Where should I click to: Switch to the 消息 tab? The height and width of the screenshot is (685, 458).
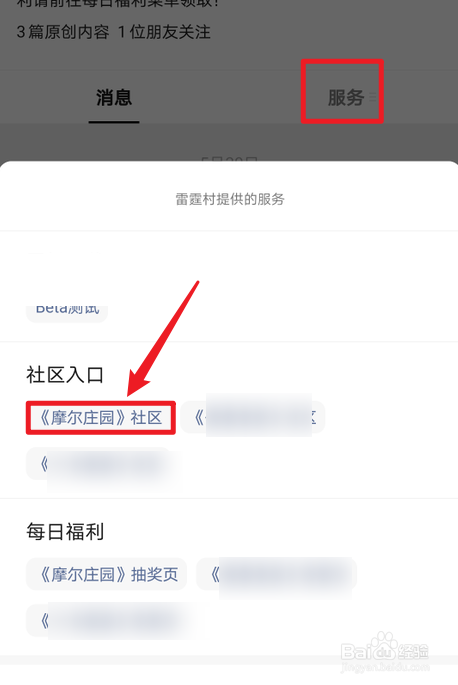(114, 97)
